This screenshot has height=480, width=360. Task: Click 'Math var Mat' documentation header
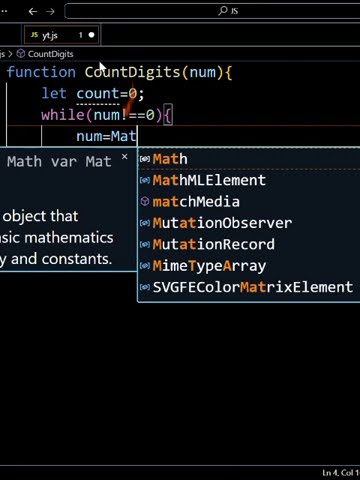(x=59, y=162)
